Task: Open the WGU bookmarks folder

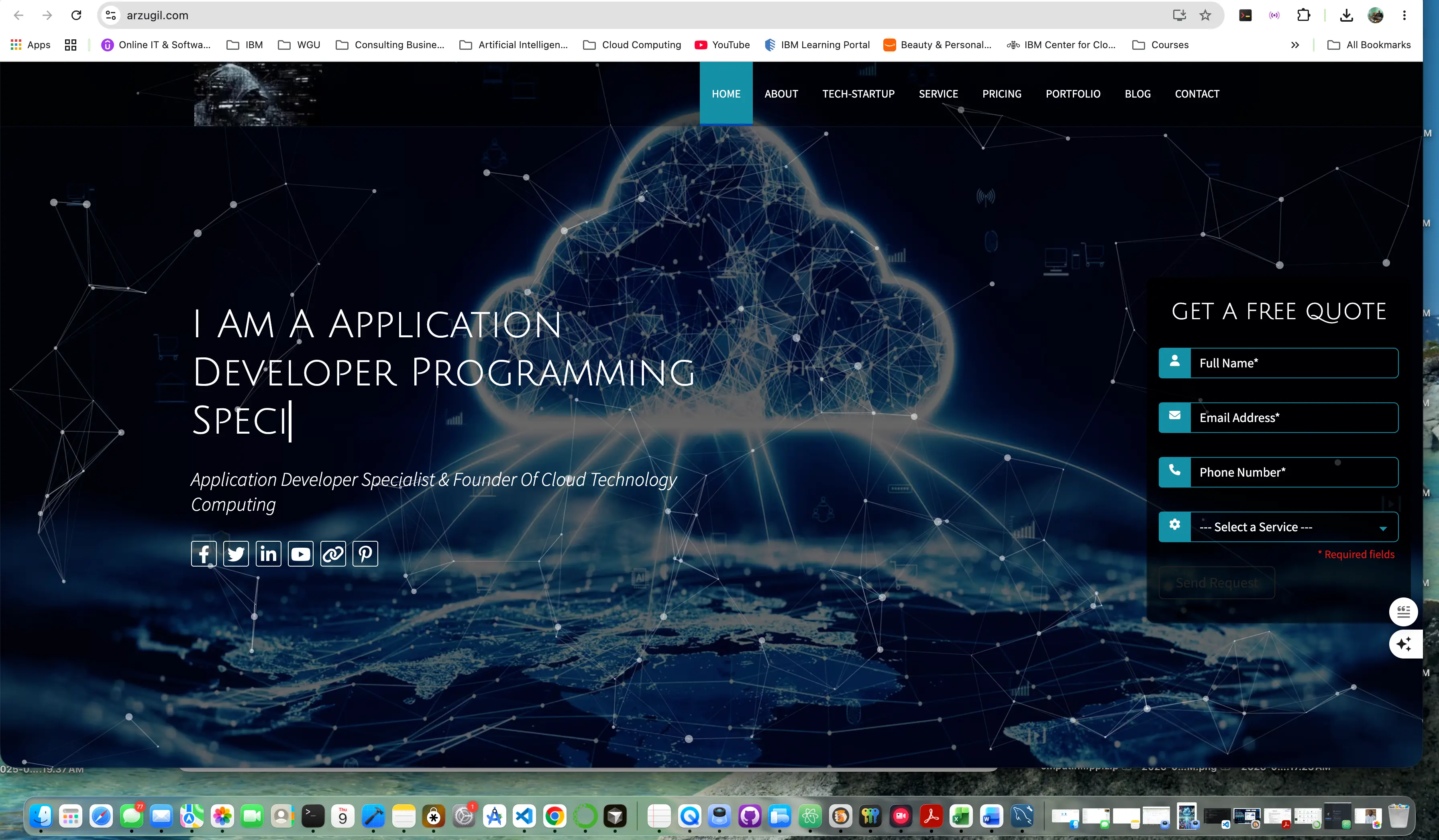Action: pos(299,45)
